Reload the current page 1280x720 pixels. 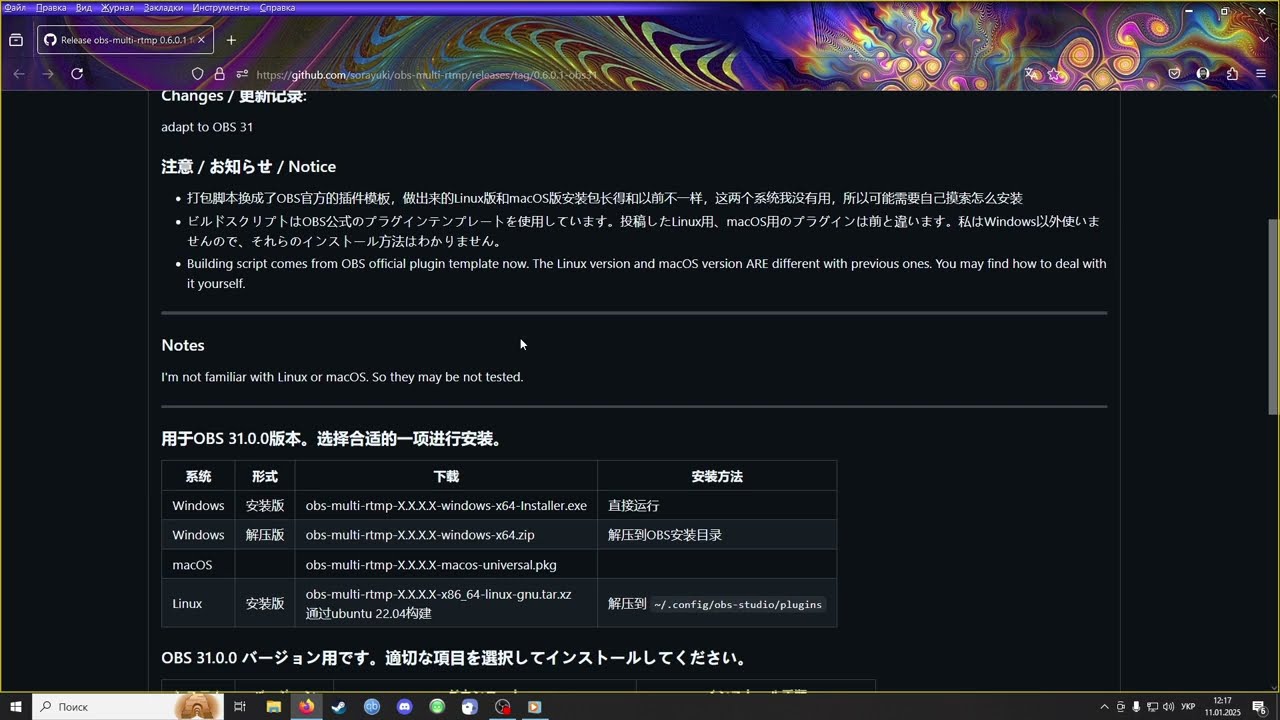point(77,74)
